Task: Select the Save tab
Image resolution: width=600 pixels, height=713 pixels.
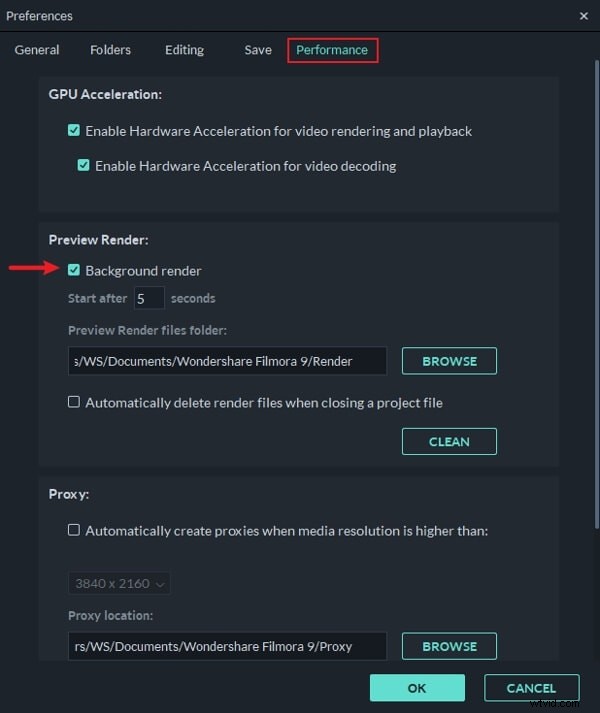Action: pyautogui.click(x=258, y=50)
